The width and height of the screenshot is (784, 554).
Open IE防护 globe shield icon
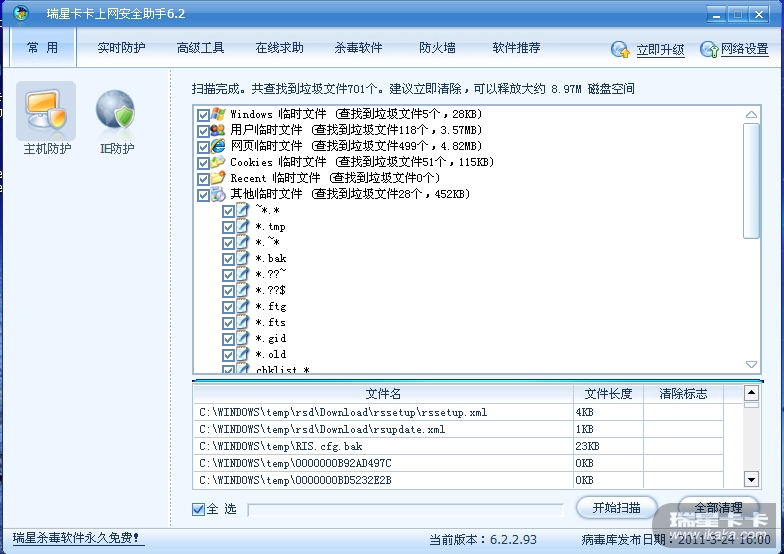pos(116,111)
